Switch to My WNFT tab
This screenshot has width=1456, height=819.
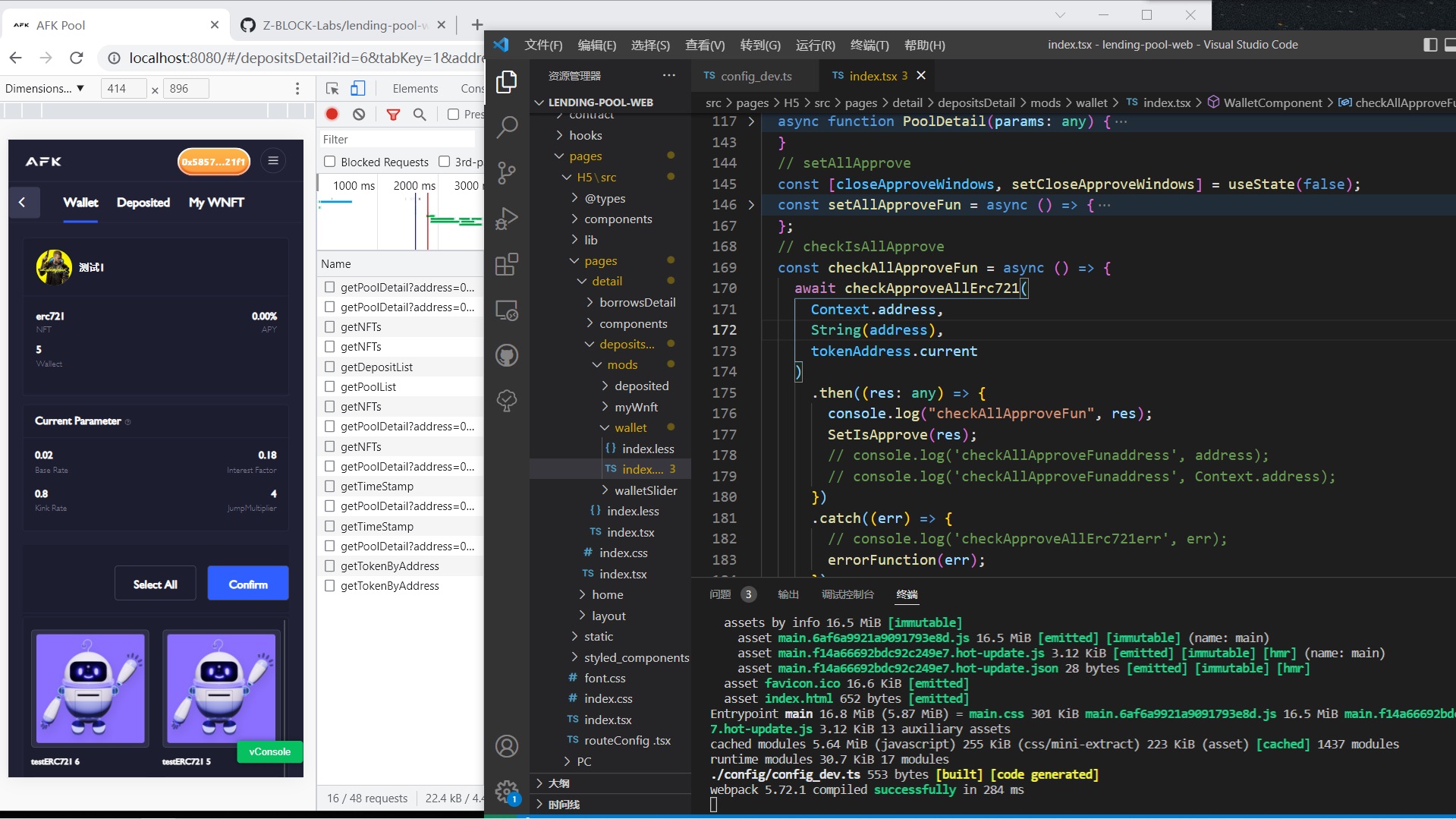216,203
